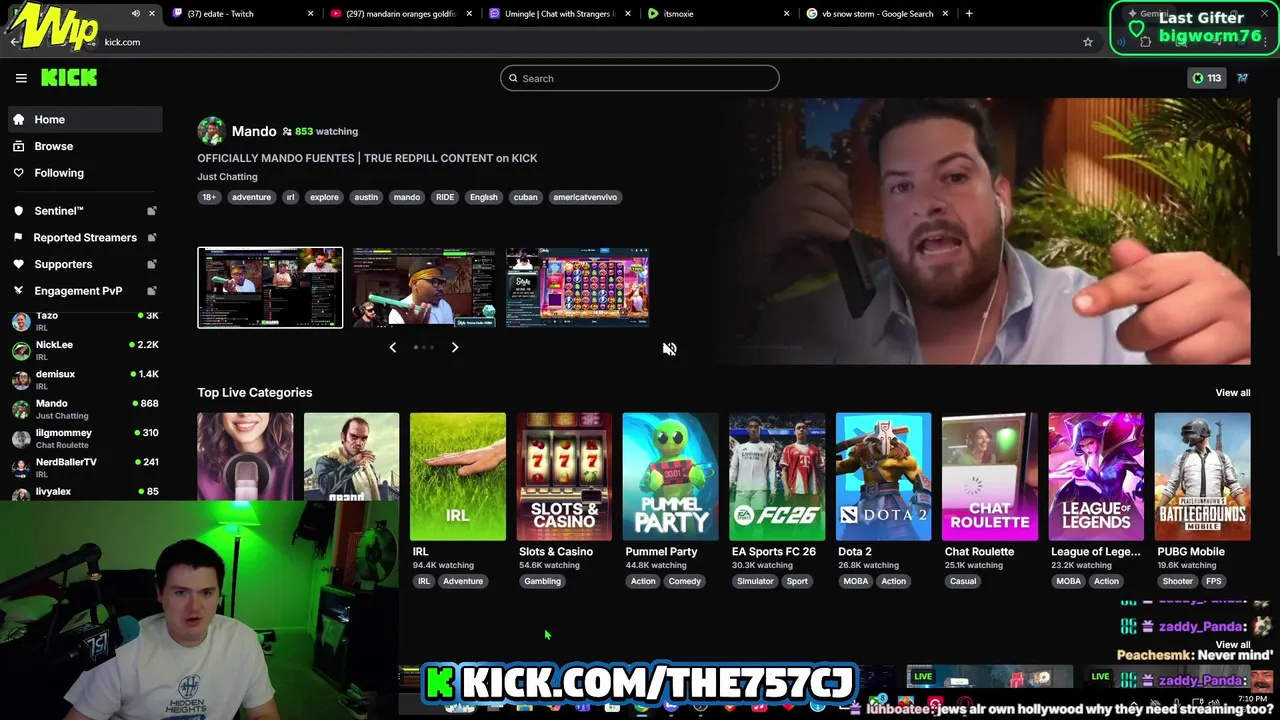Click the Home sidebar icon
Viewport: 1280px width, 720px height.
click(18, 119)
